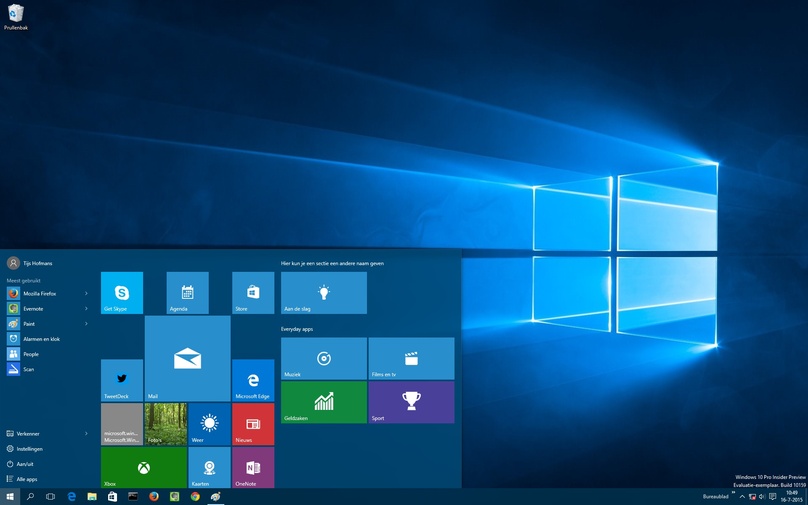Image resolution: width=808 pixels, height=505 pixels.
Task: Open Command Prompt from taskbar
Action: (x=133, y=497)
